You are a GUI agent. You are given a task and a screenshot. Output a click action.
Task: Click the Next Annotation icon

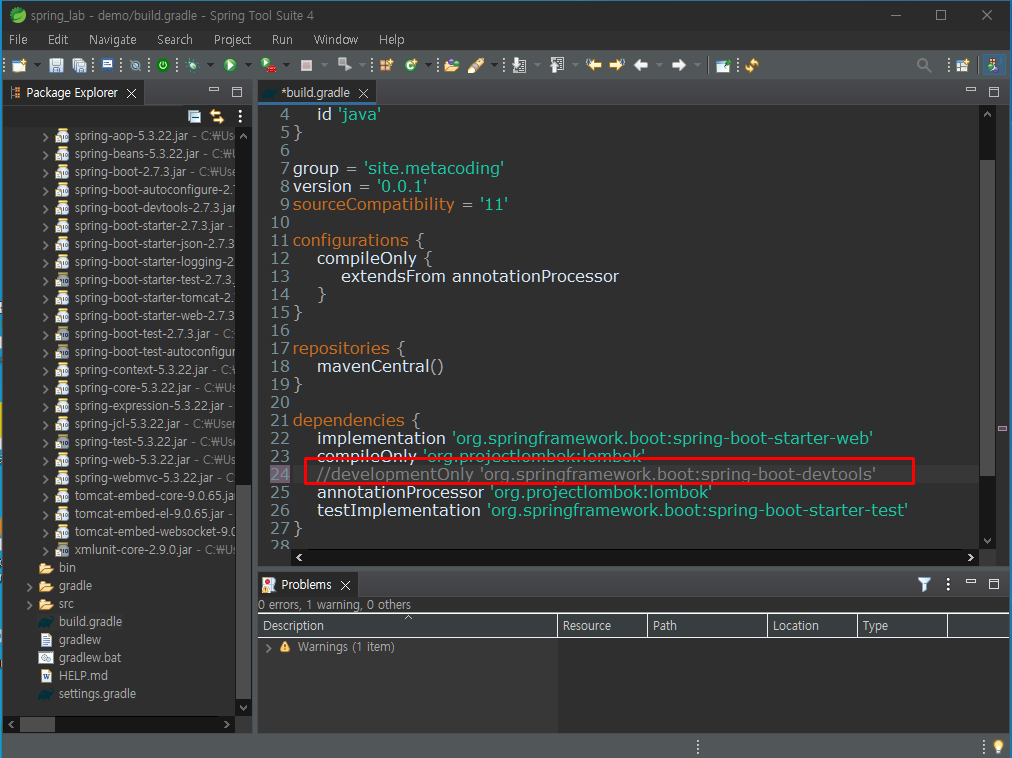click(x=519, y=65)
